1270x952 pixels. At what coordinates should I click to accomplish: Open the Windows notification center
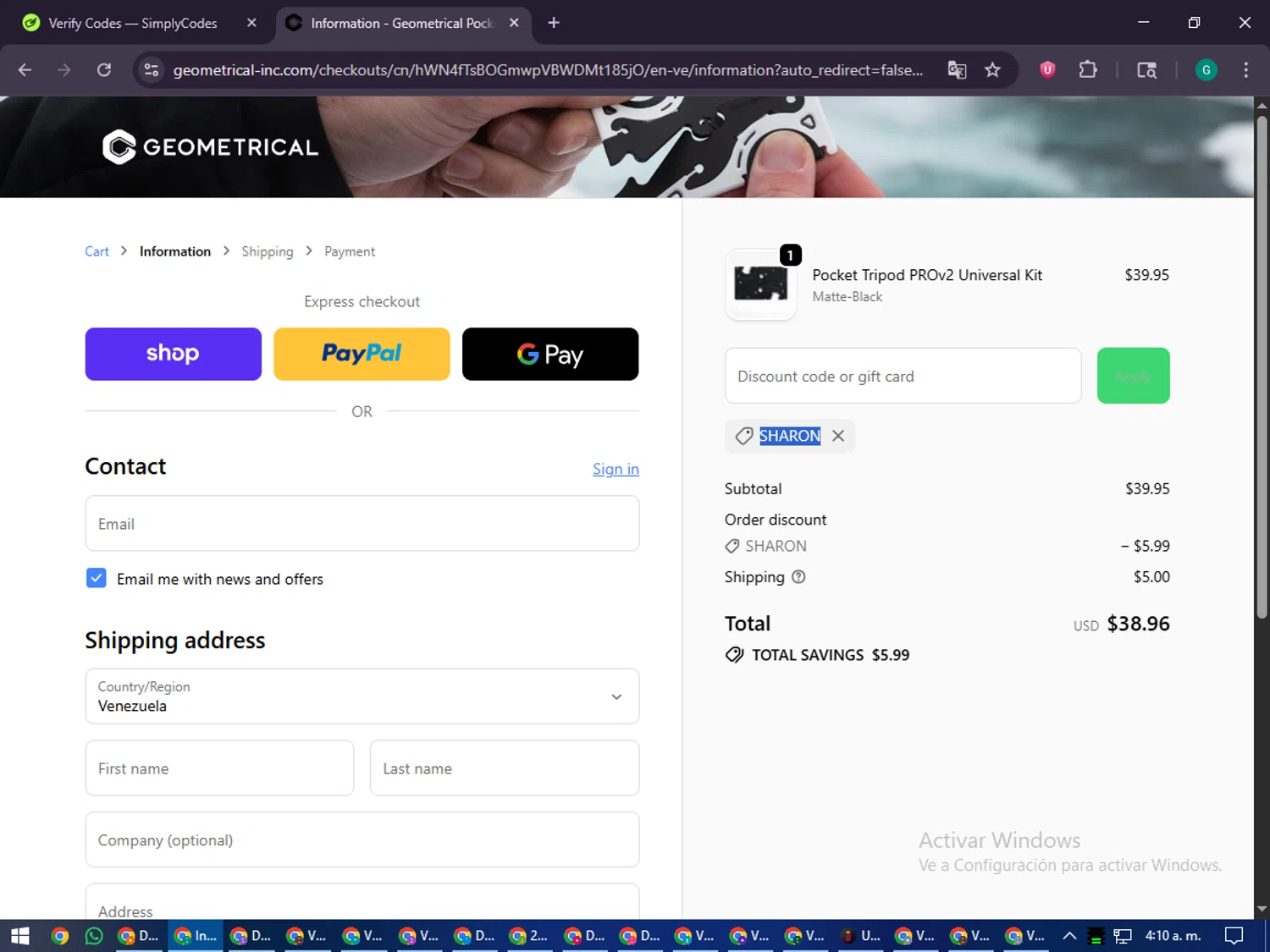(1234, 936)
